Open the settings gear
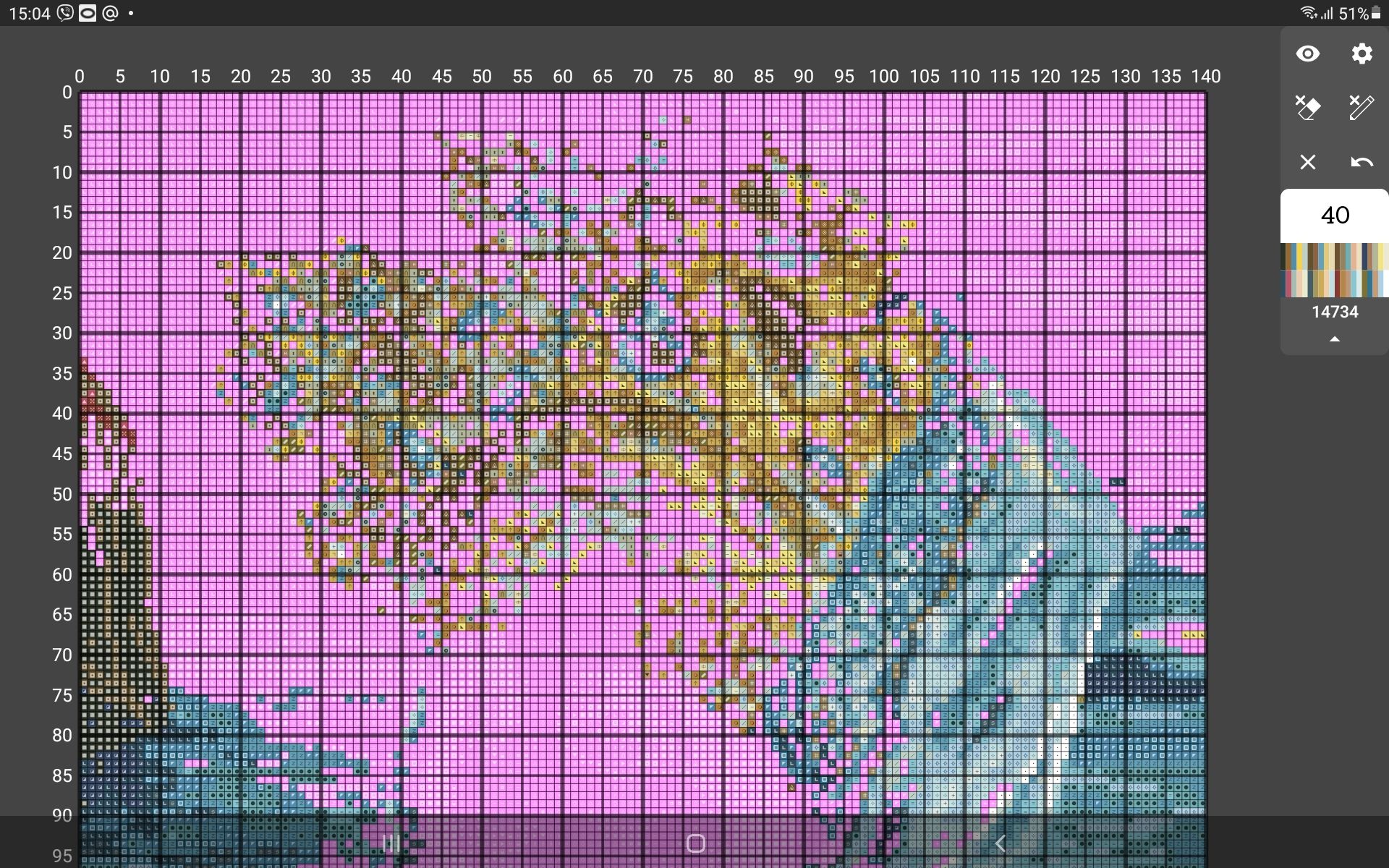Screen dimensions: 1389x868 1362,54
